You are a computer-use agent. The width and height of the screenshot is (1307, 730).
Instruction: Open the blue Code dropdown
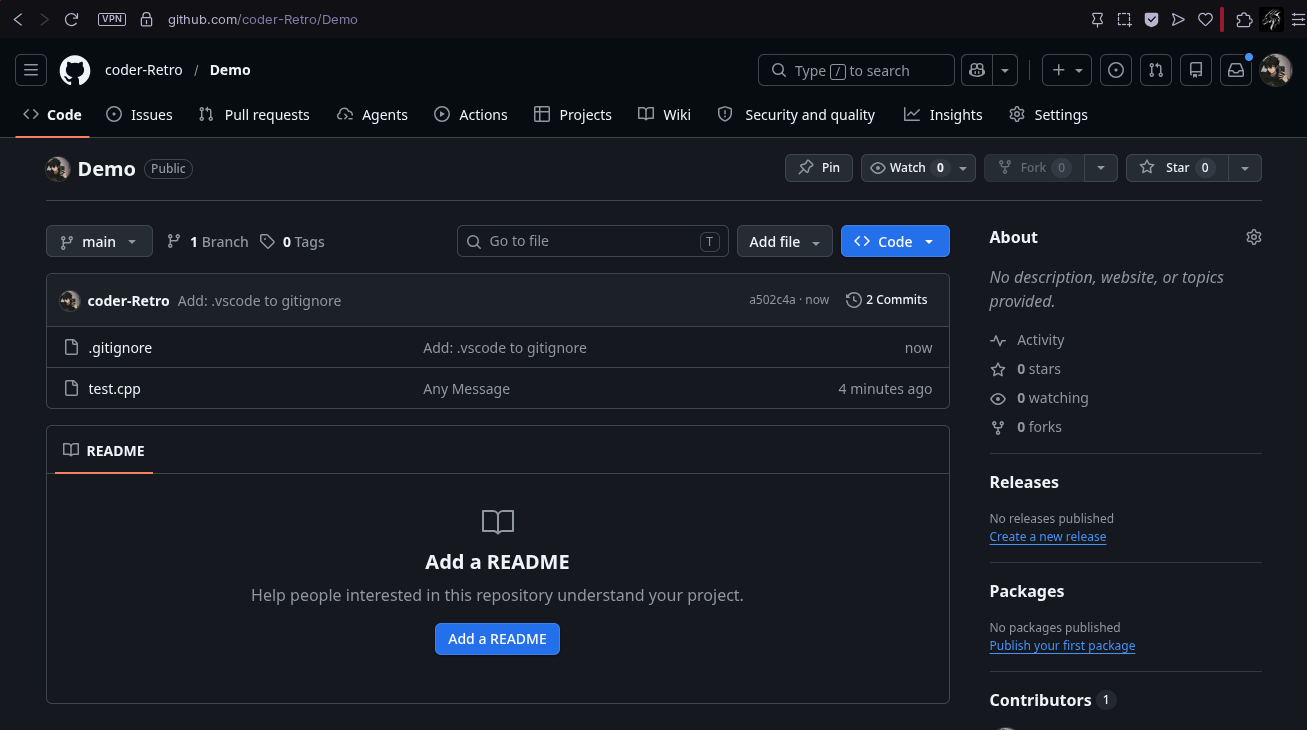click(x=895, y=241)
